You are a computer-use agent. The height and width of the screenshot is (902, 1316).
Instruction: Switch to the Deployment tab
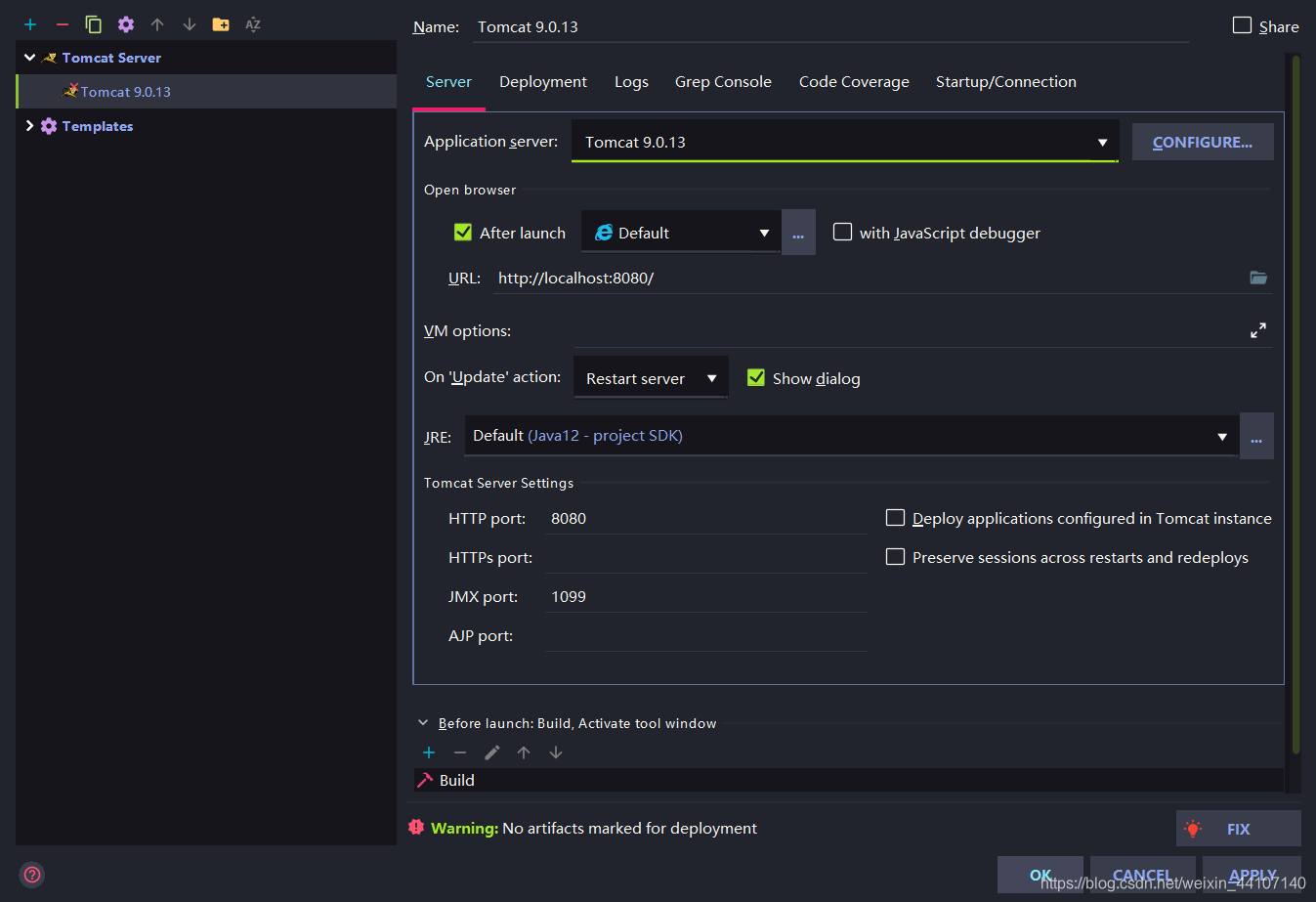pyautogui.click(x=543, y=82)
